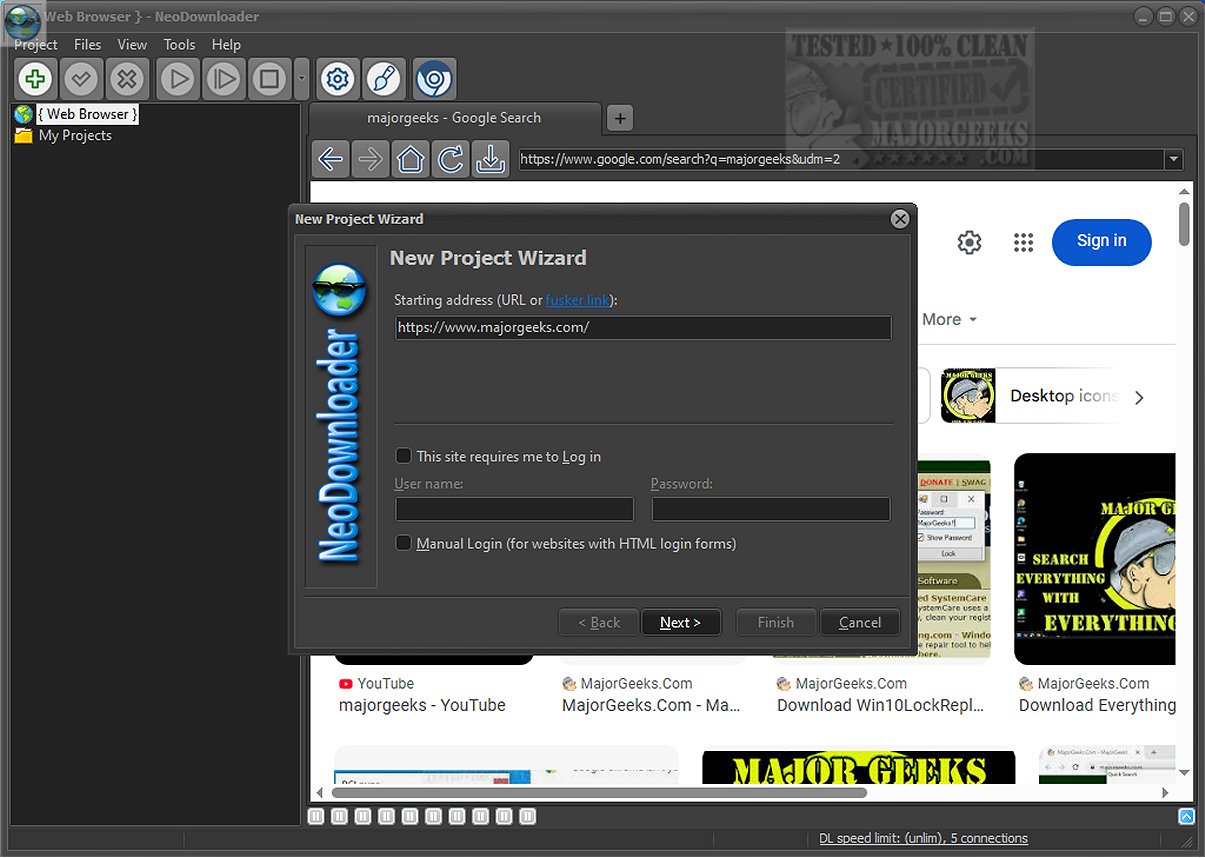Go back with the browser Back arrow
This screenshot has height=858, width=1205.
(x=331, y=159)
